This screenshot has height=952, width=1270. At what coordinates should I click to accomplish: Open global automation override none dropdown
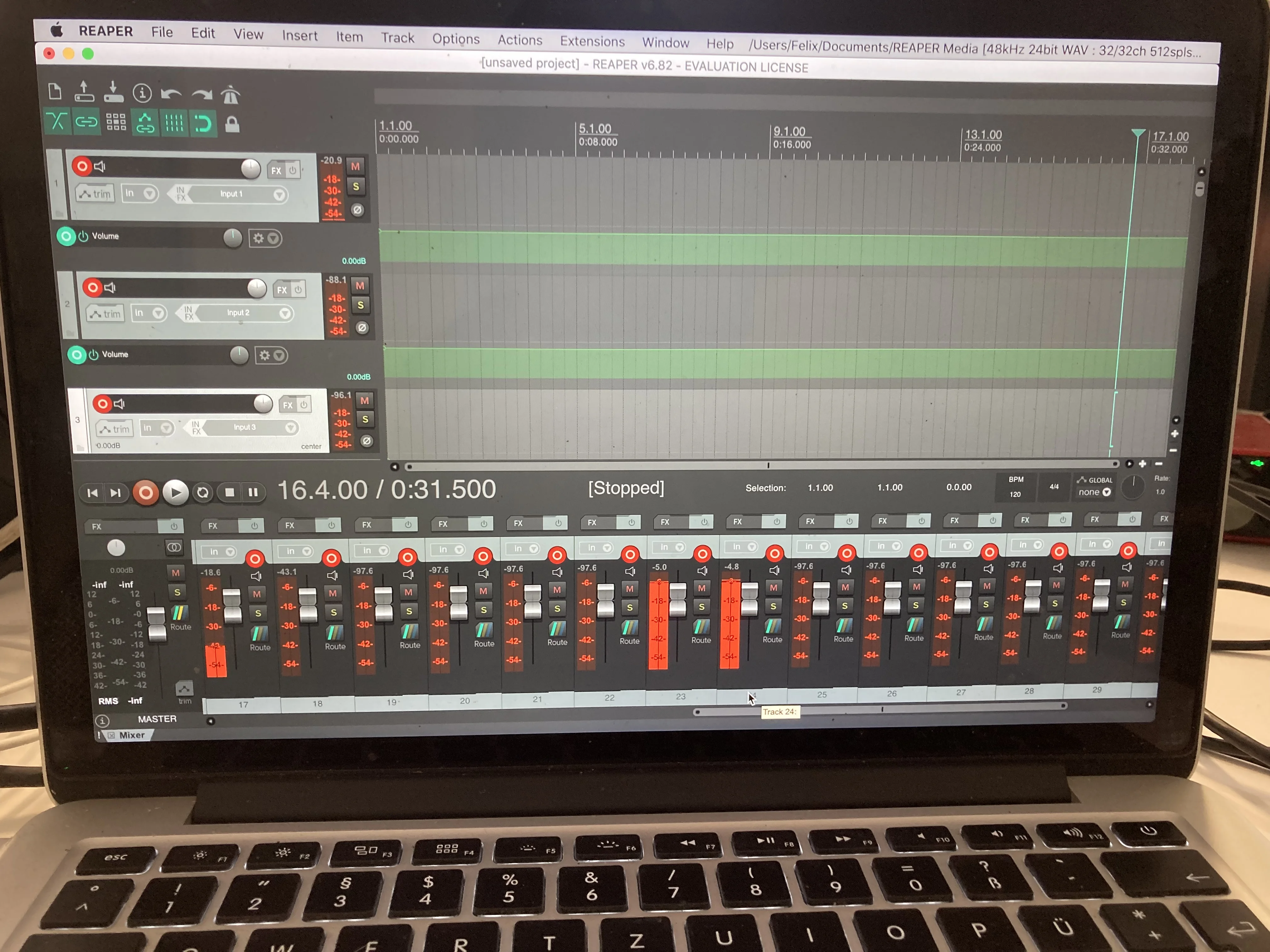tap(1094, 492)
